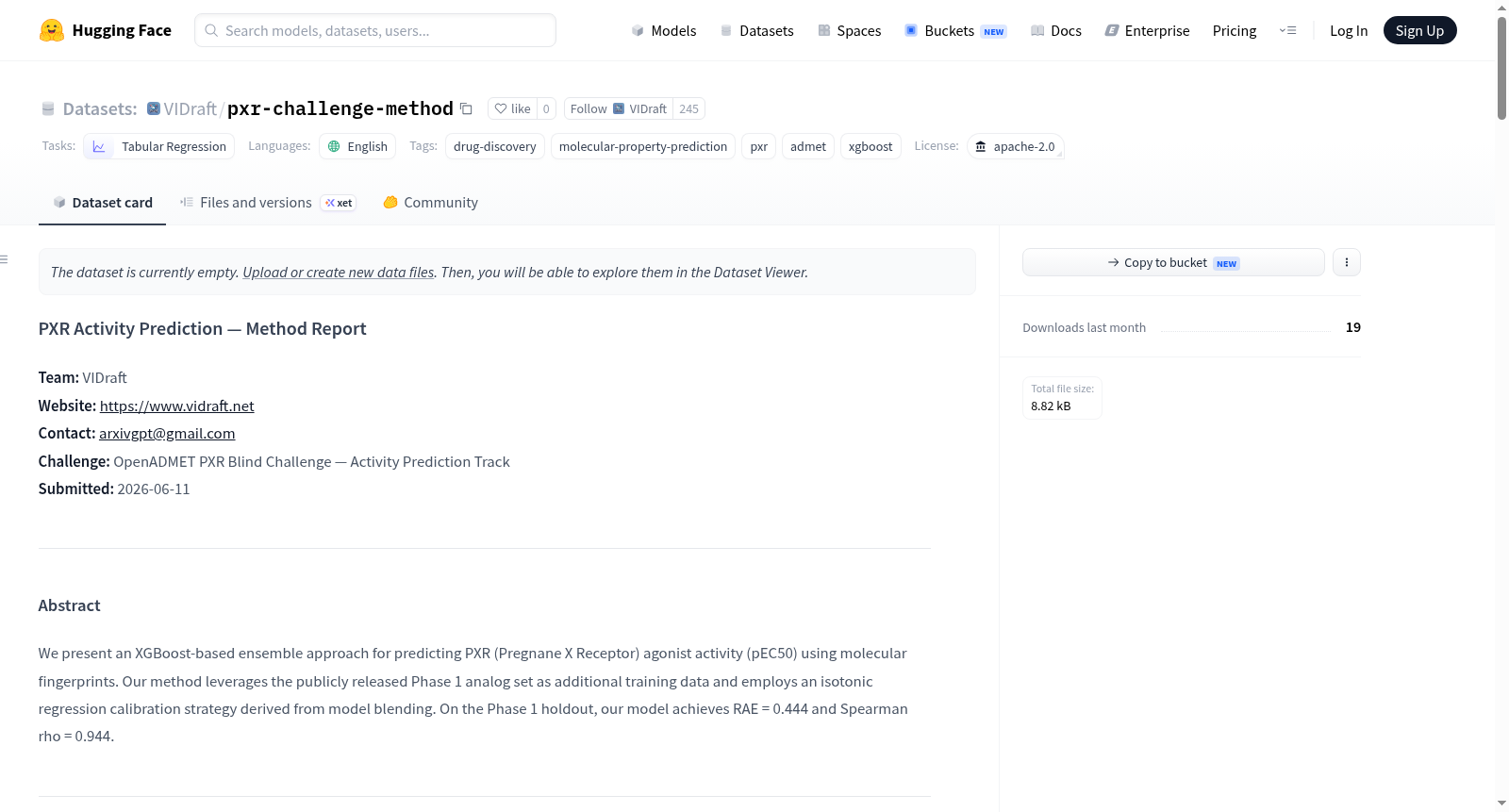The height and width of the screenshot is (812, 1509).
Task: Open the Docs page
Action: (1056, 30)
